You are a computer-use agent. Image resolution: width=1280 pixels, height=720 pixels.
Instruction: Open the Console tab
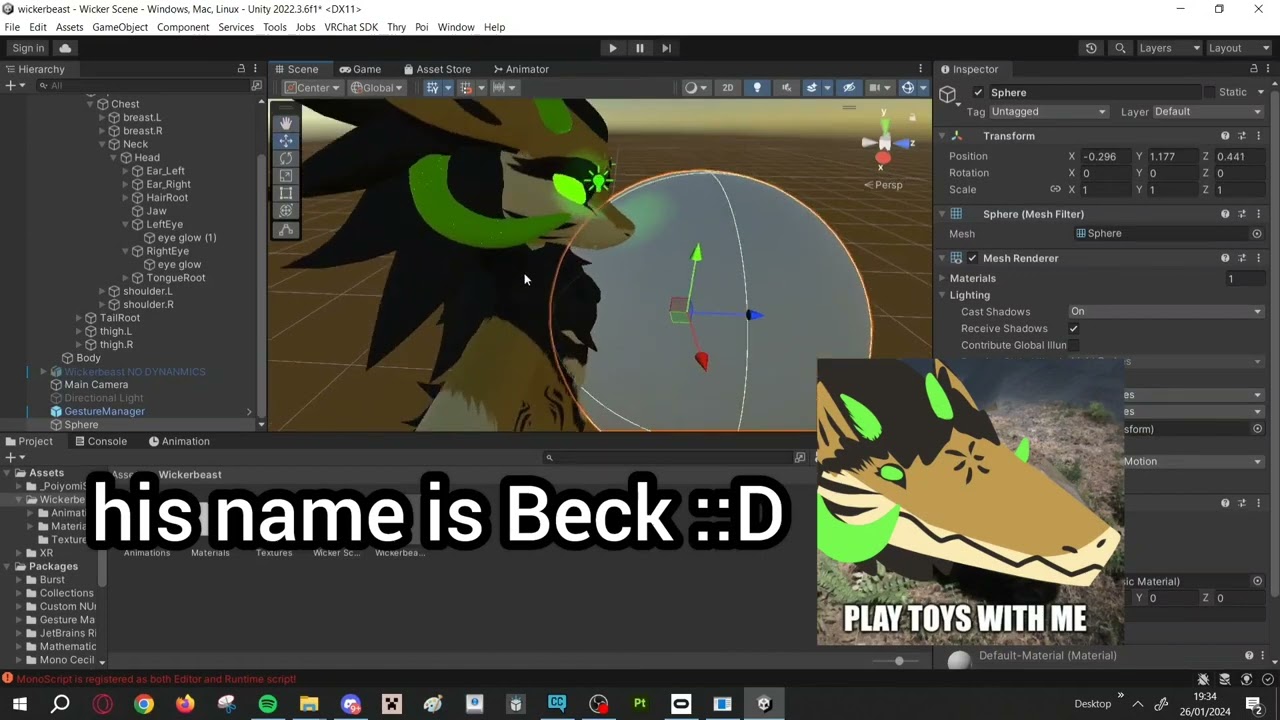(x=99, y=441)
